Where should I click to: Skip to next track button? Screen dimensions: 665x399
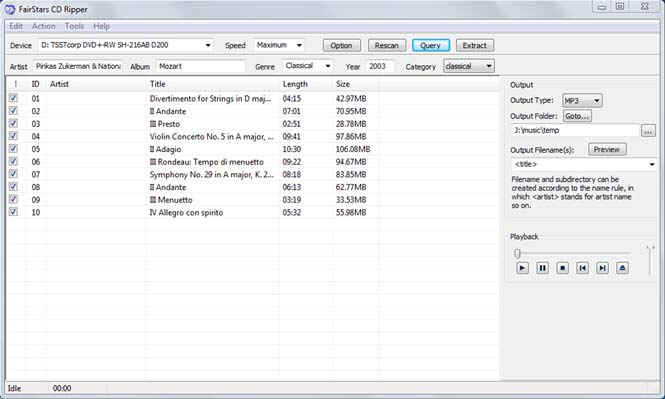coord(602,268)
